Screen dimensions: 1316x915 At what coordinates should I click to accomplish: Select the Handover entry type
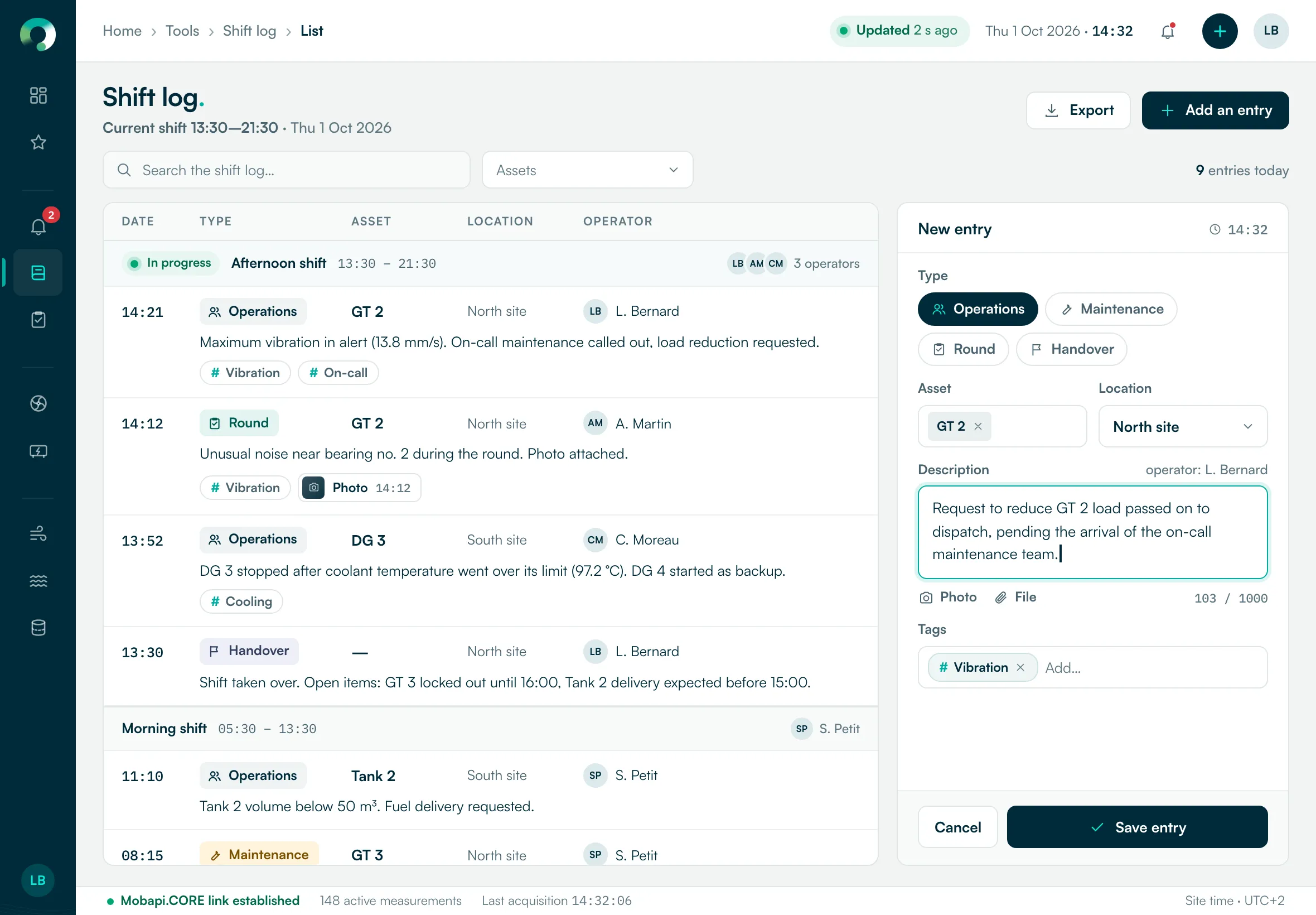pos(1071,349)
